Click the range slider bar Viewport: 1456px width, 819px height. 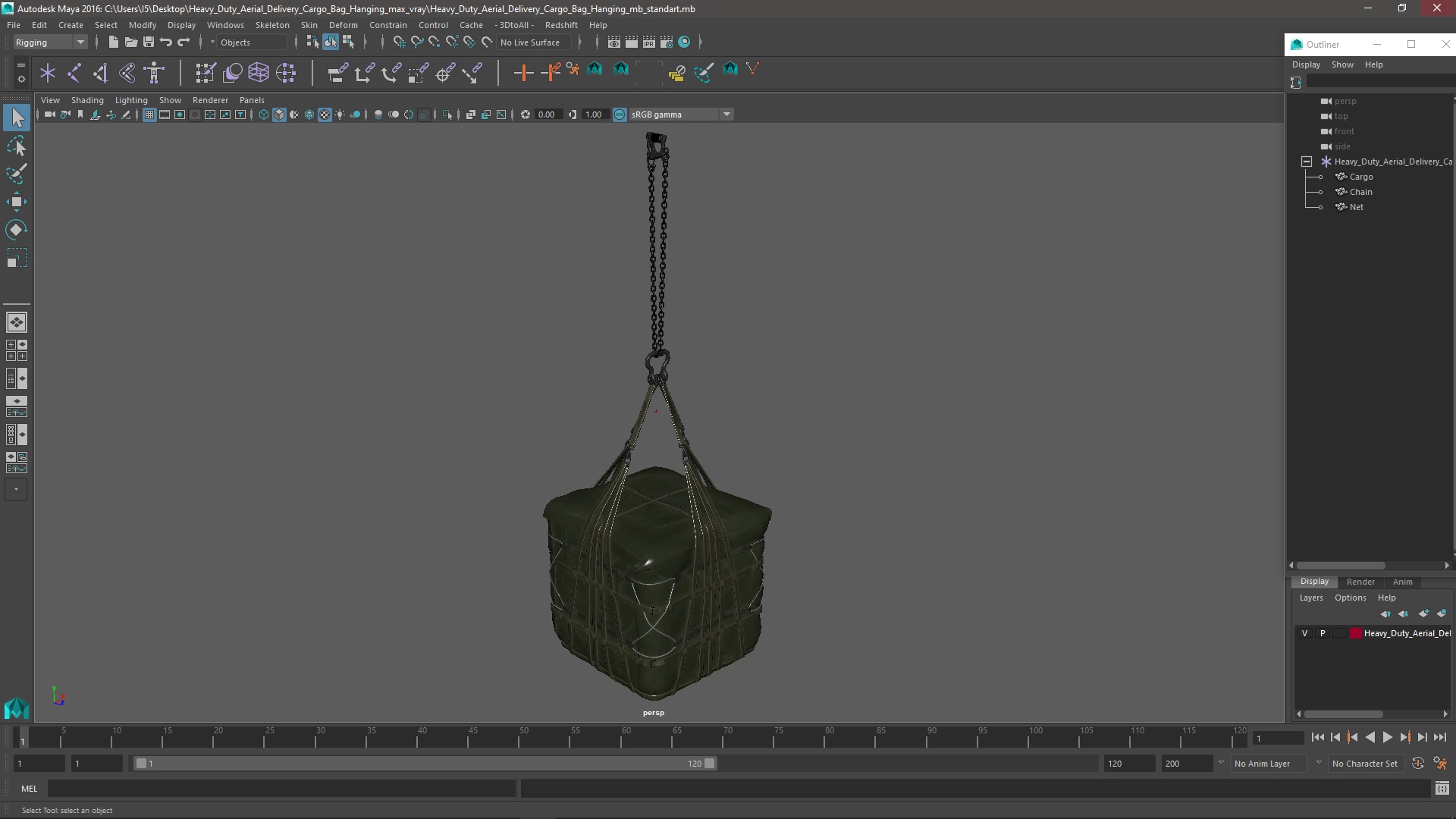coord(425,764)
